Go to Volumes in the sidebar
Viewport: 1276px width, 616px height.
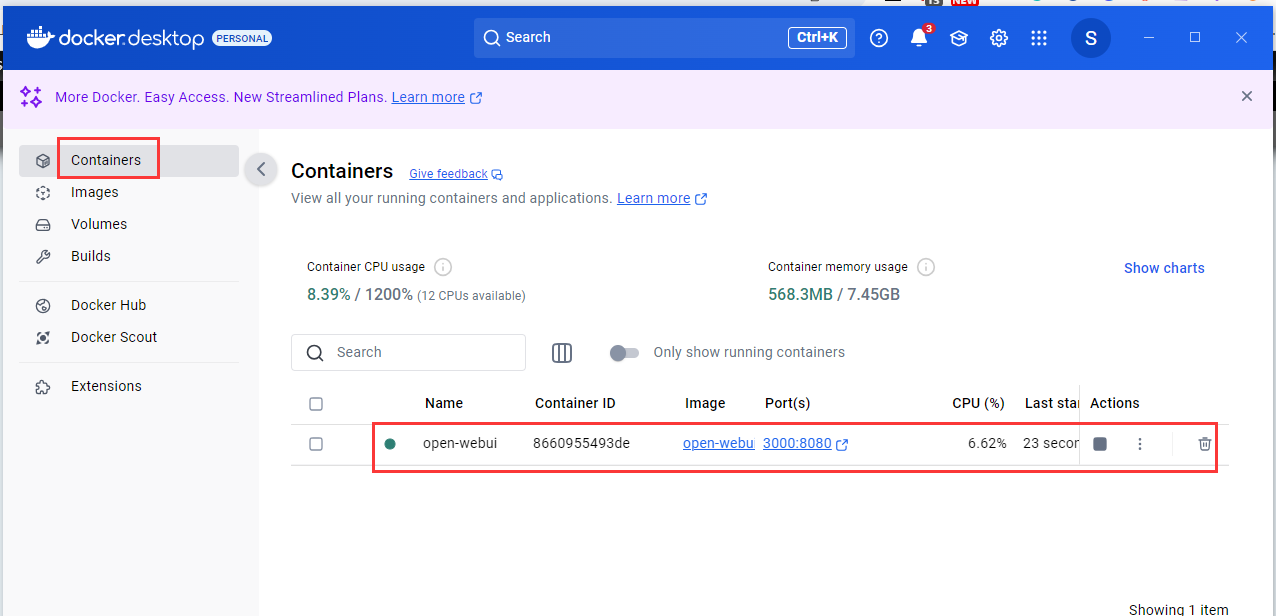pos(129,224)
